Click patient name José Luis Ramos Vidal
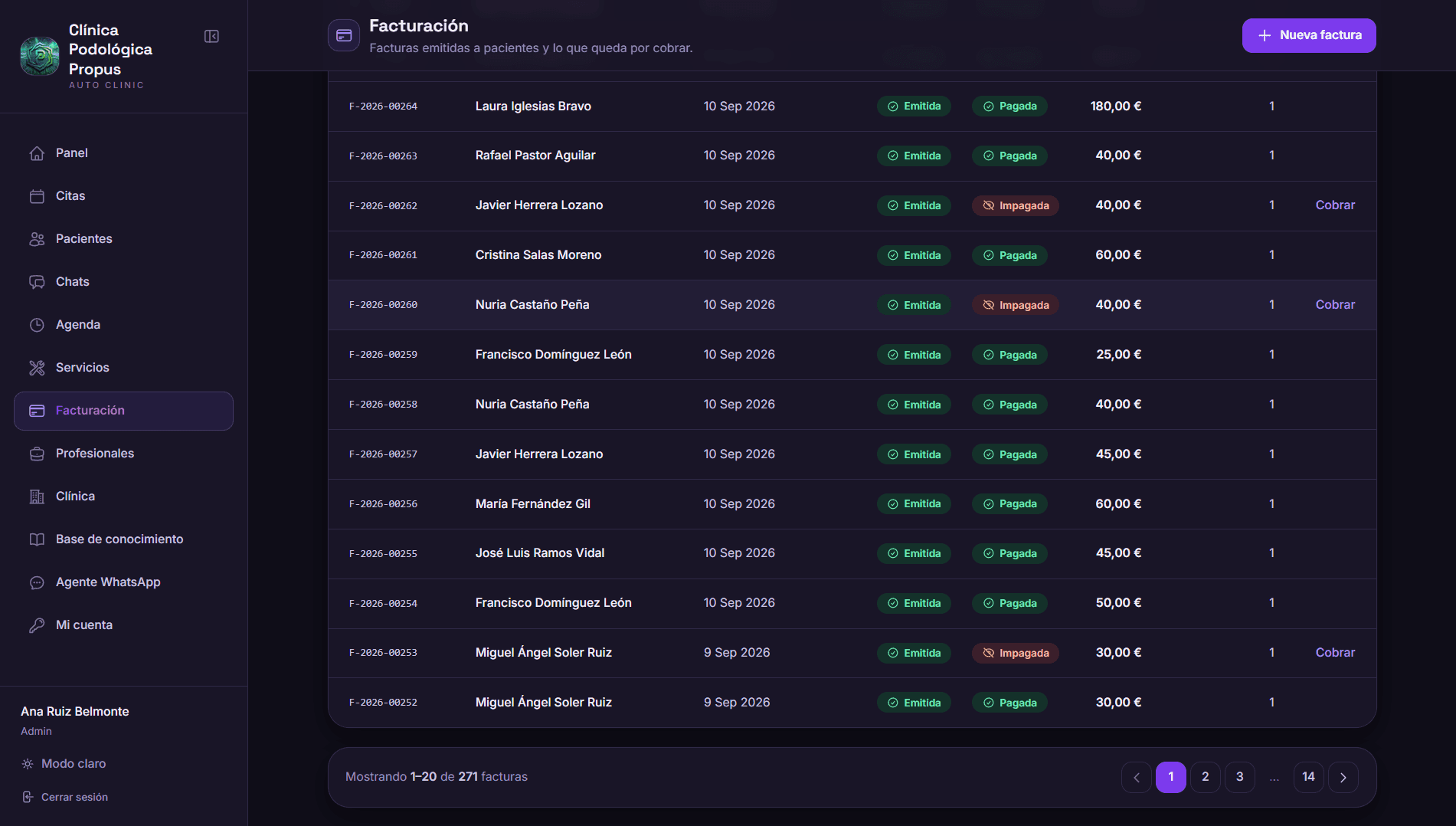This screenshot has width=1456, height=826. pyautogui.click(x=540, y=553)
